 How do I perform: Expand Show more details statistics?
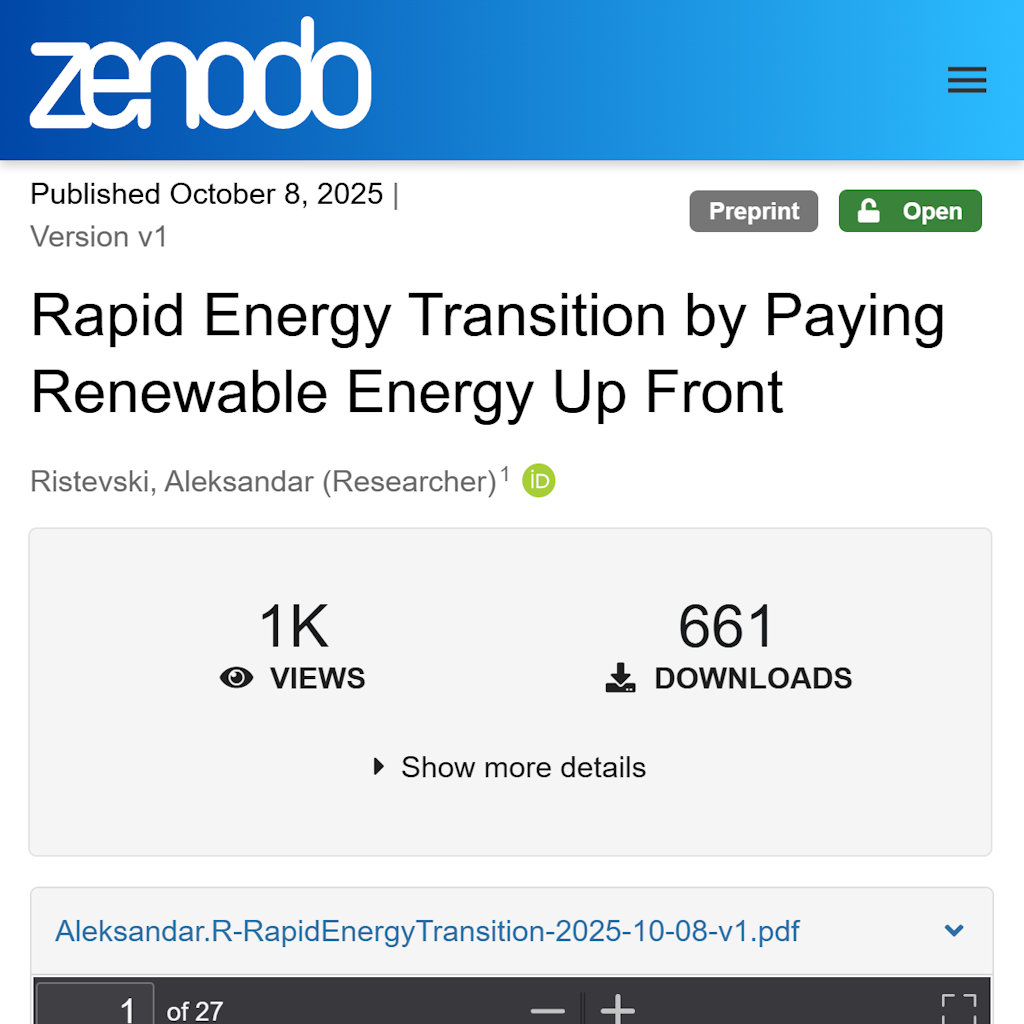point(523,768)
